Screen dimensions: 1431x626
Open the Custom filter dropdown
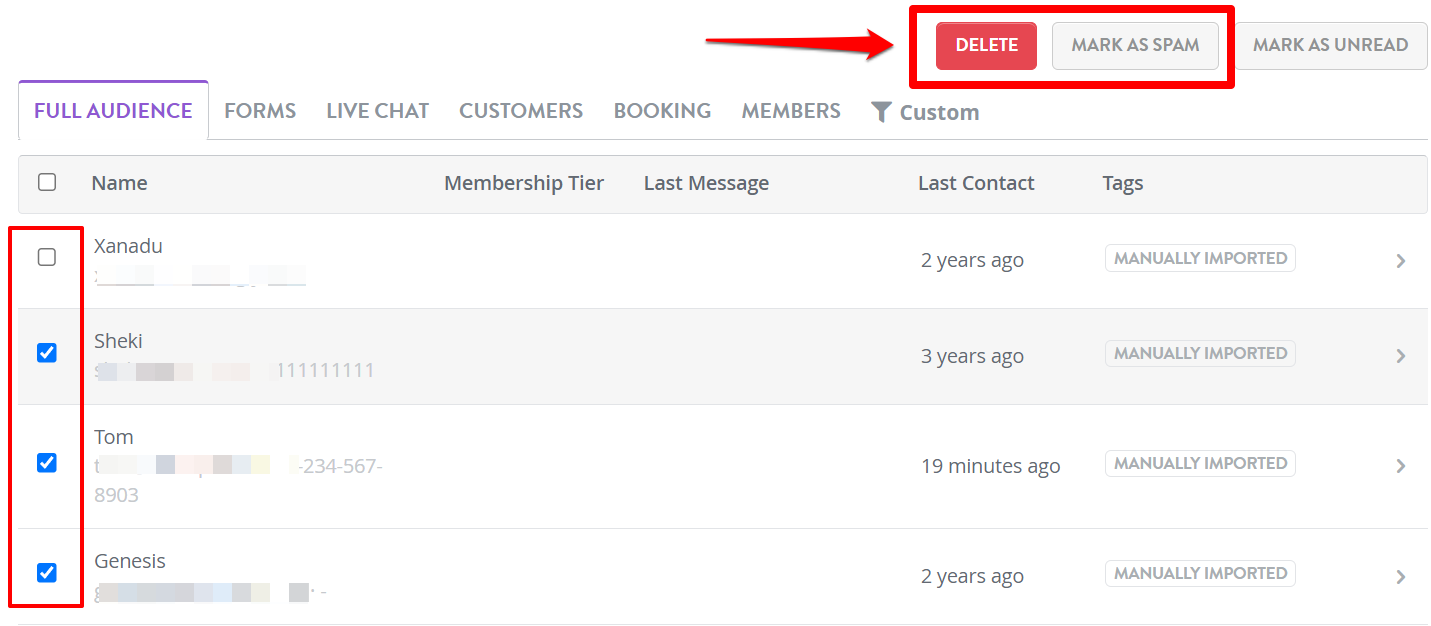coord(925,112)
